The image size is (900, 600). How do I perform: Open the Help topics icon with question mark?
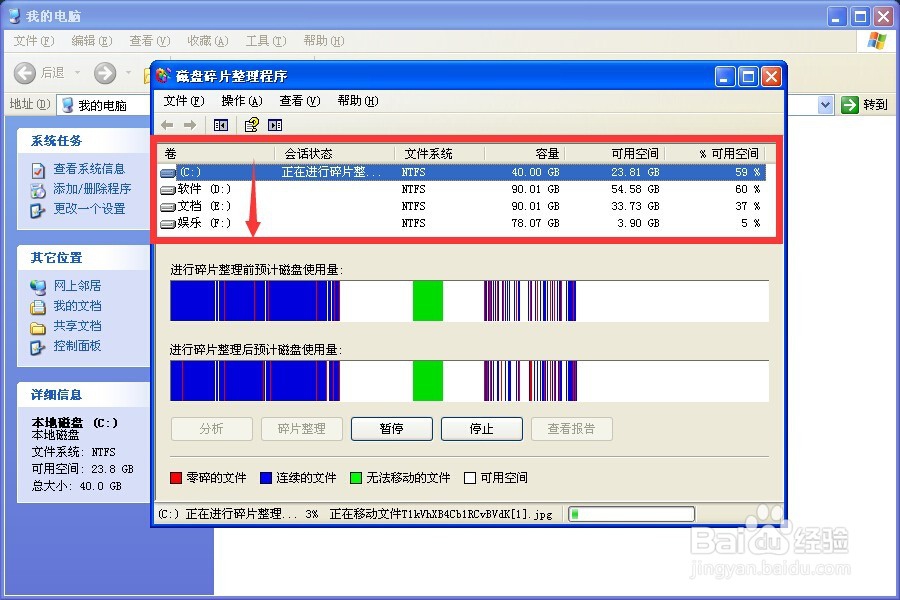pyautogui.click(x=250, y=124)
